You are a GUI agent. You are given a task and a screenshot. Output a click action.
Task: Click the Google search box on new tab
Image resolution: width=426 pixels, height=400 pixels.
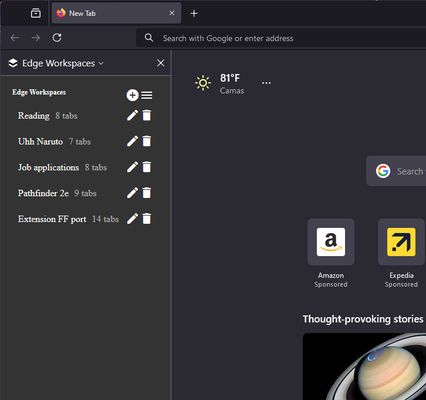(396, 171)
